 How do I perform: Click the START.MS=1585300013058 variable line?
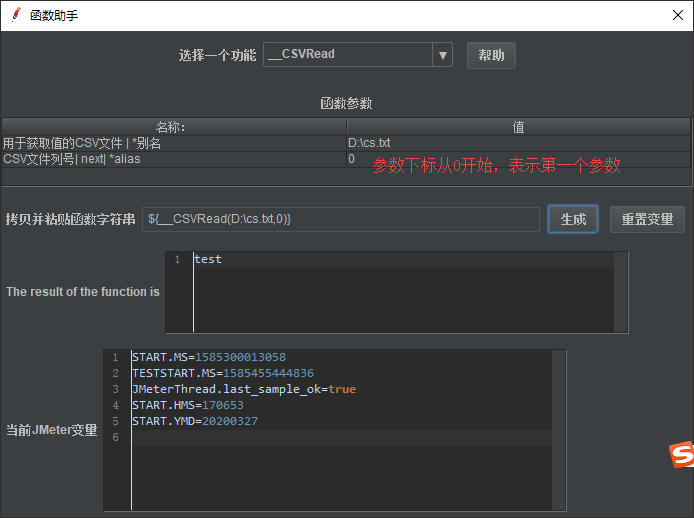tap(209, 357)
